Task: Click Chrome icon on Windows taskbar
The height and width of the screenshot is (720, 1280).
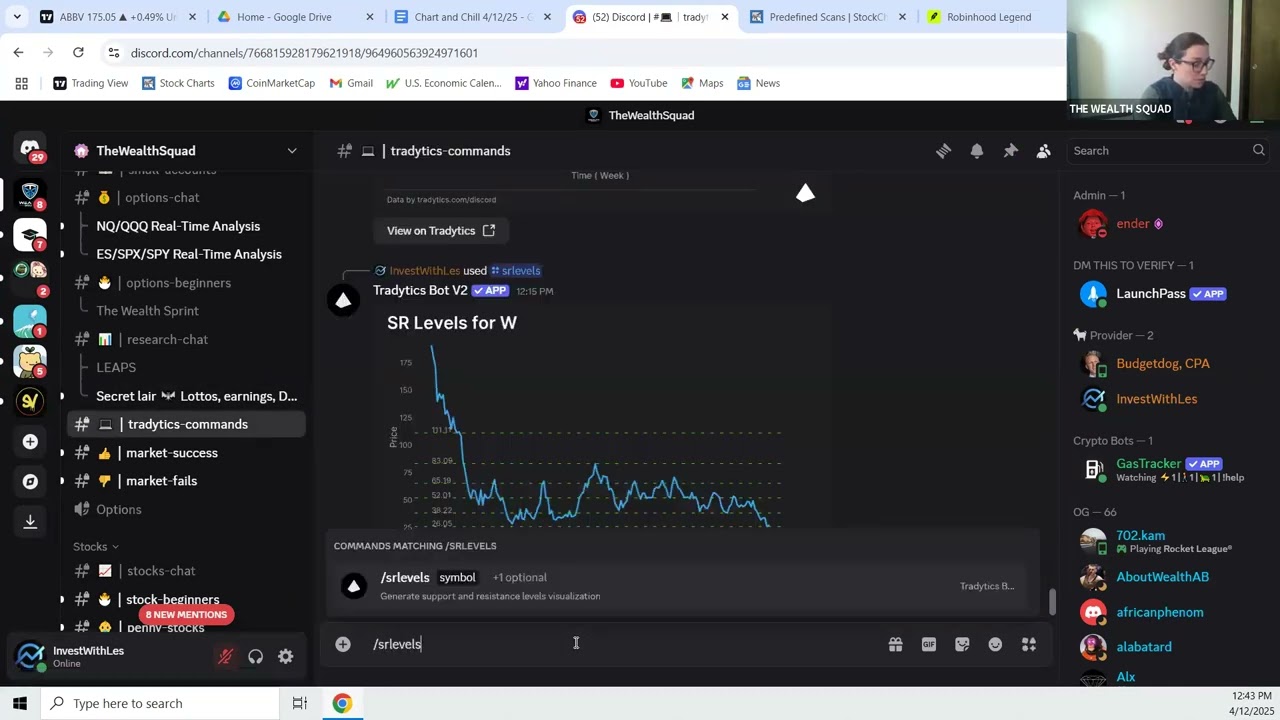Action: [x=342, y=703]
